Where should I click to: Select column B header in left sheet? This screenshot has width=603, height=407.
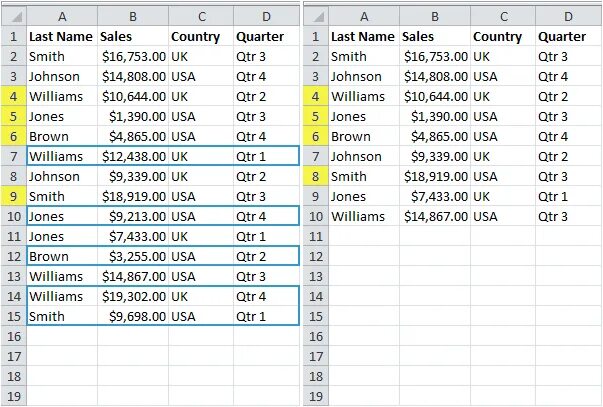[x=133, y=16]
